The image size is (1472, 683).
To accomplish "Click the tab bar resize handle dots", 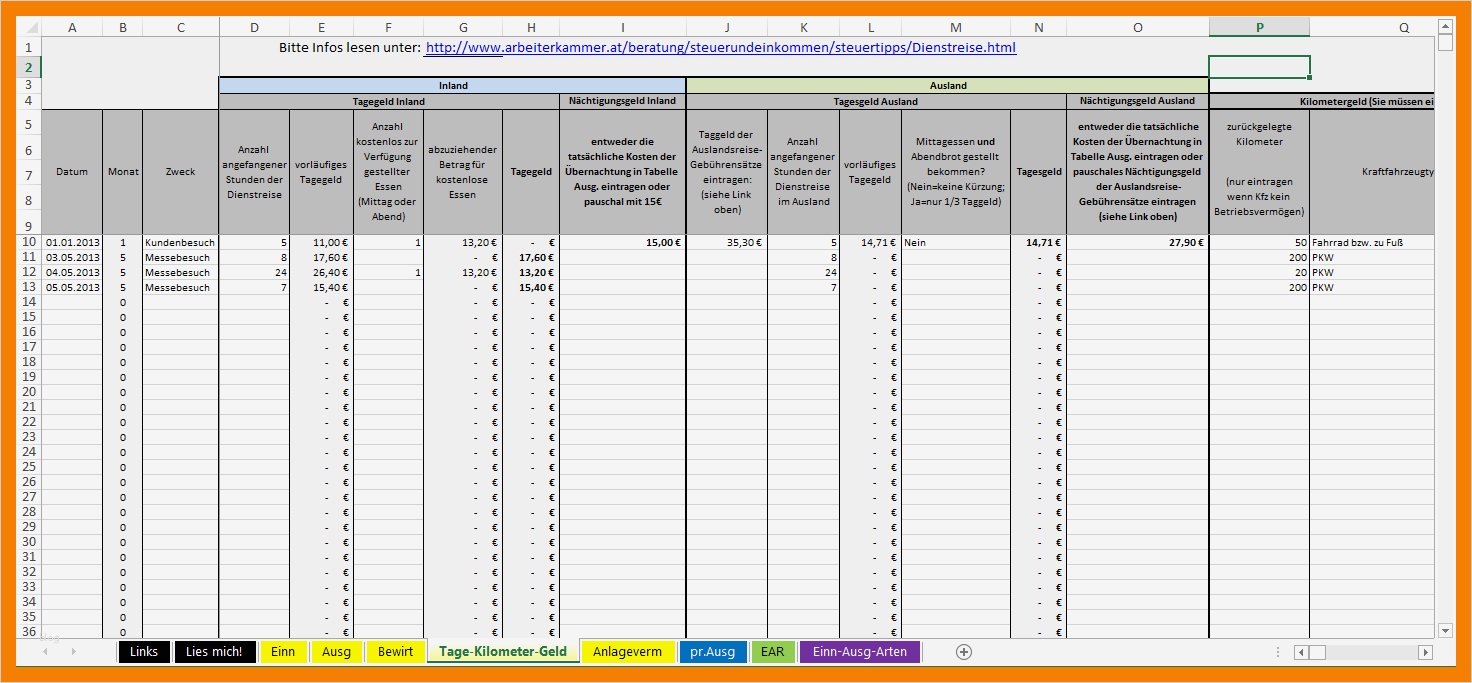I will coord(1277,652).
